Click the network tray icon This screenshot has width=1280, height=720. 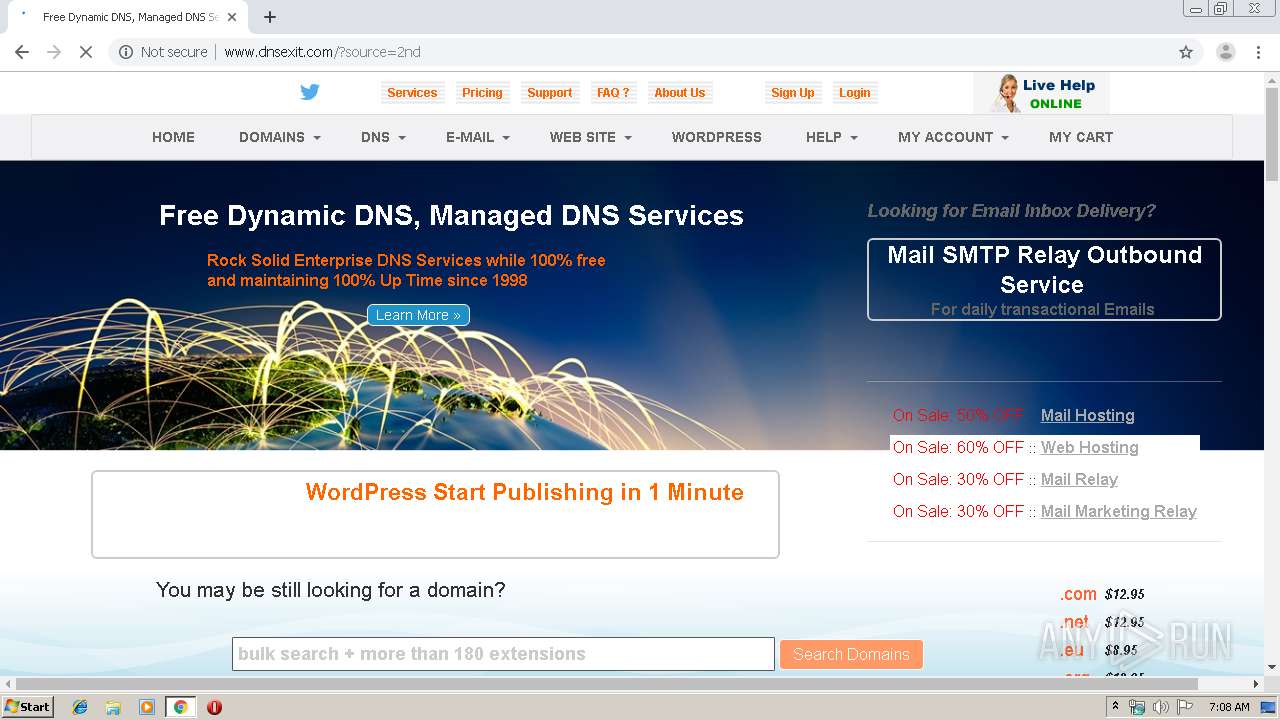click(x=1137, y=707)
